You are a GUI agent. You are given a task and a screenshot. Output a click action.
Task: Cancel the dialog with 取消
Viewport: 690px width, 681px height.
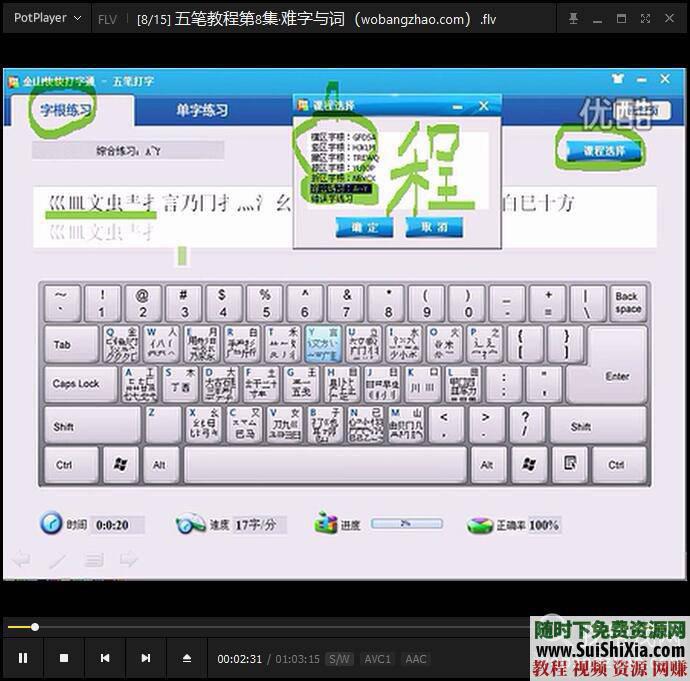(434, 227)
